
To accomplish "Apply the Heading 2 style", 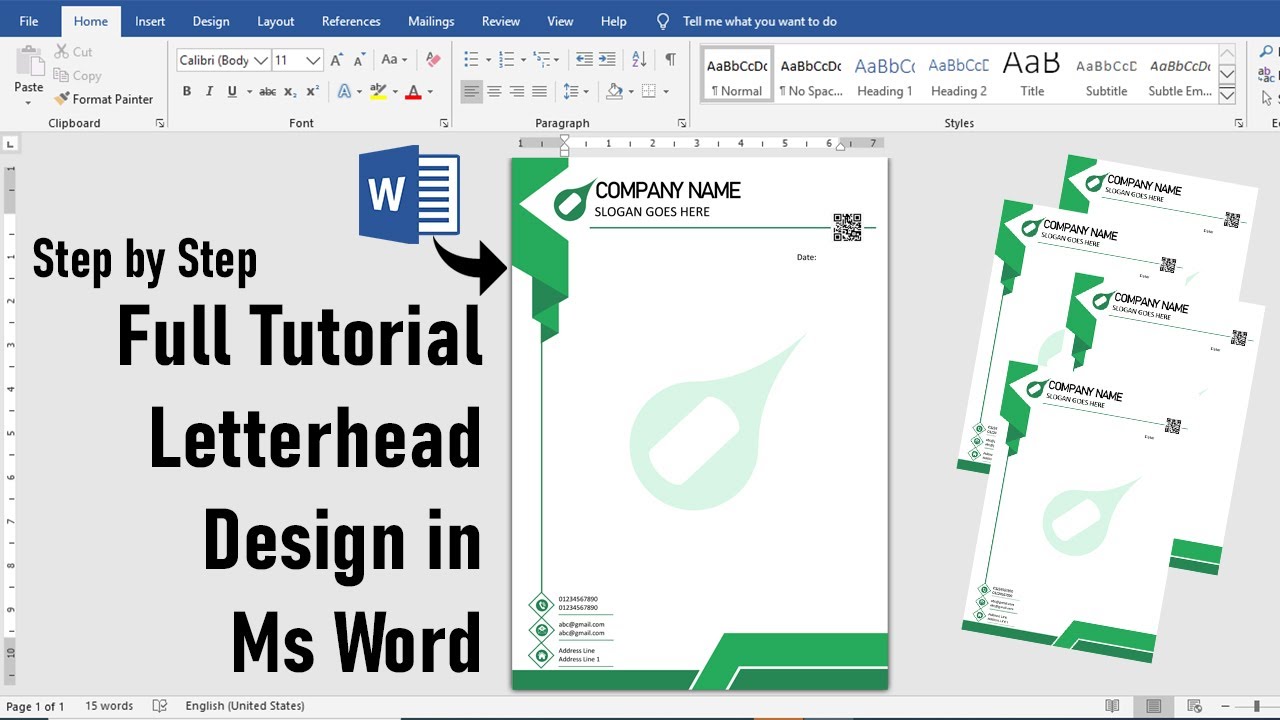I will pos(958,75).
